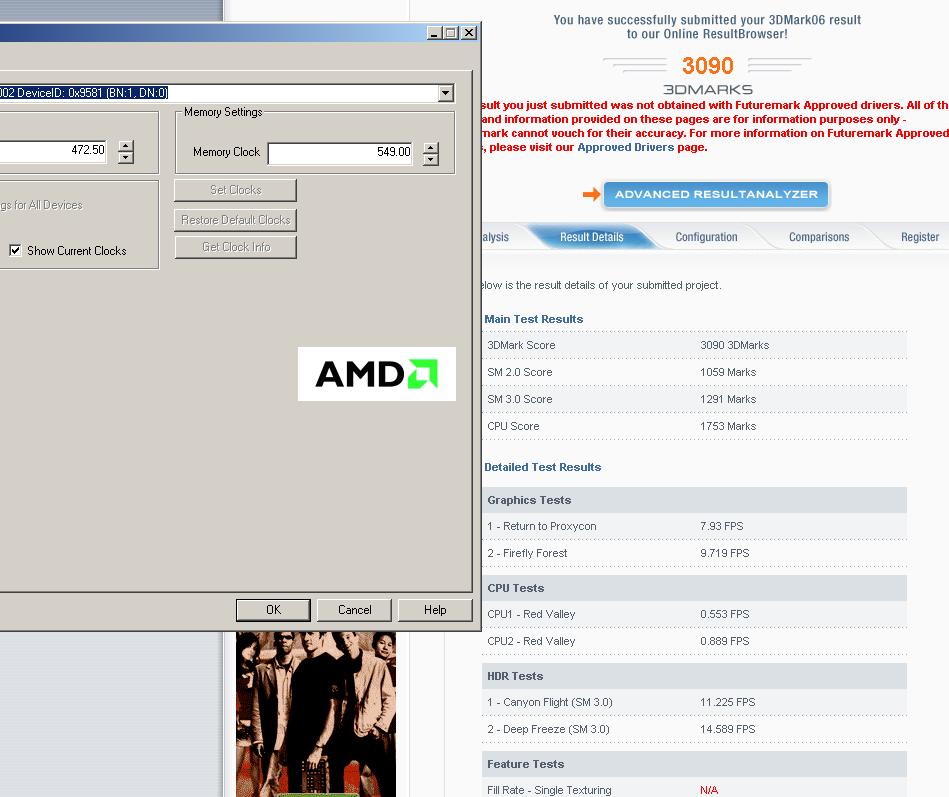Viewport: 949px width, 797px height.
Task: Minimize the clock tool window
Action: pyautogui.click(x=434, y=33)
